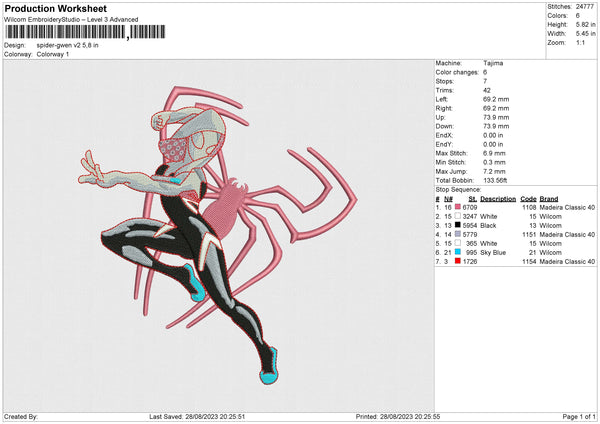Select stitch count 6709 in stop 1
600x424 pixels.
tap(470, 207)
